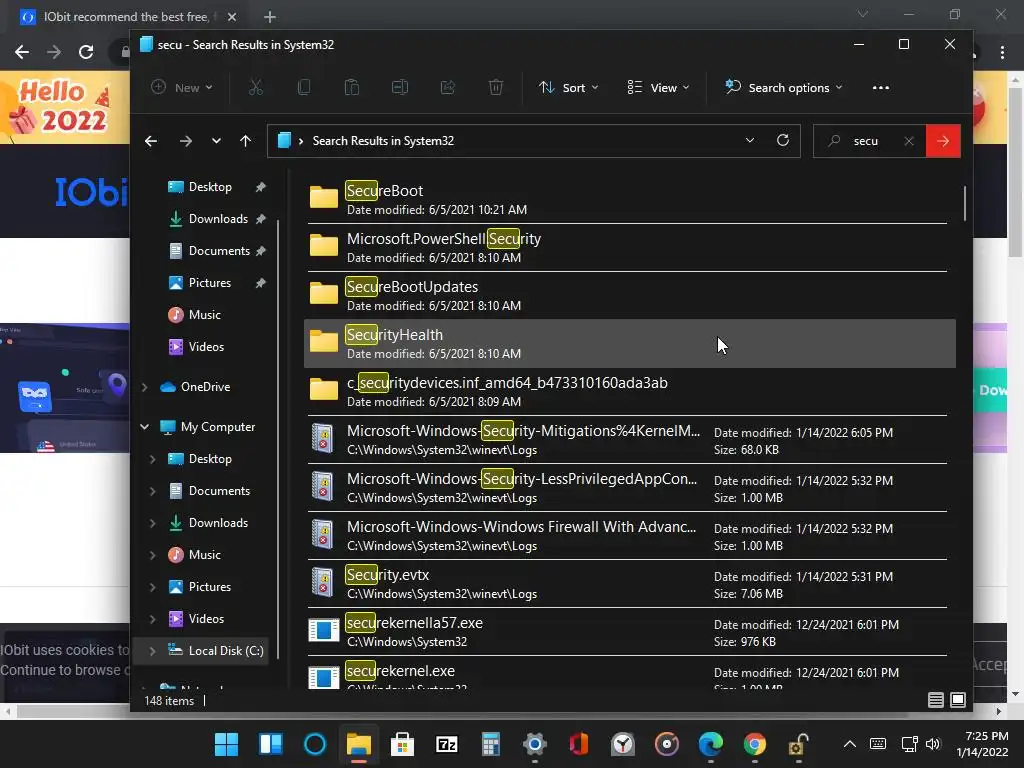This screenshot has height=768, width=1024.
Task: Open the Widgets panel from taskbar
Action: (x=270, y=744)
